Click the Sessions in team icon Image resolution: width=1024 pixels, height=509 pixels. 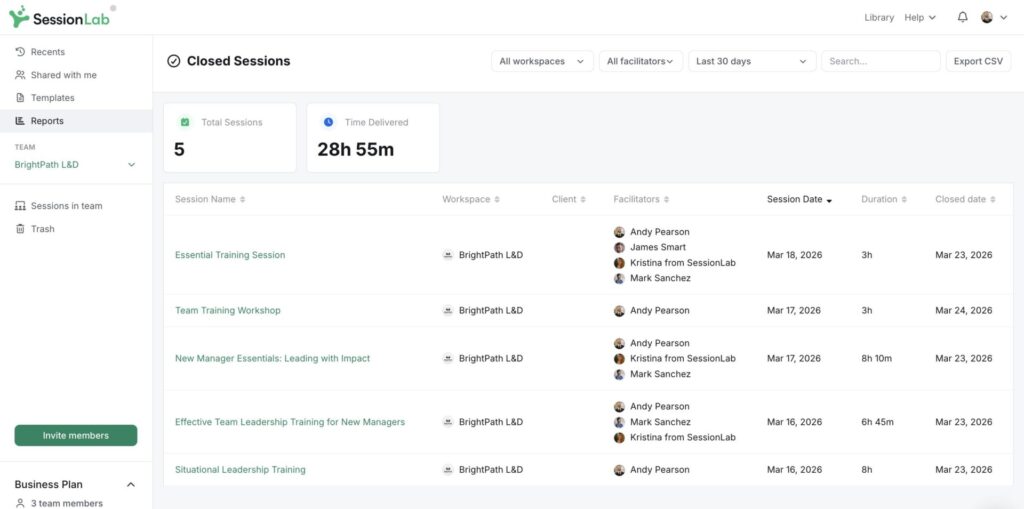point(20,206)
